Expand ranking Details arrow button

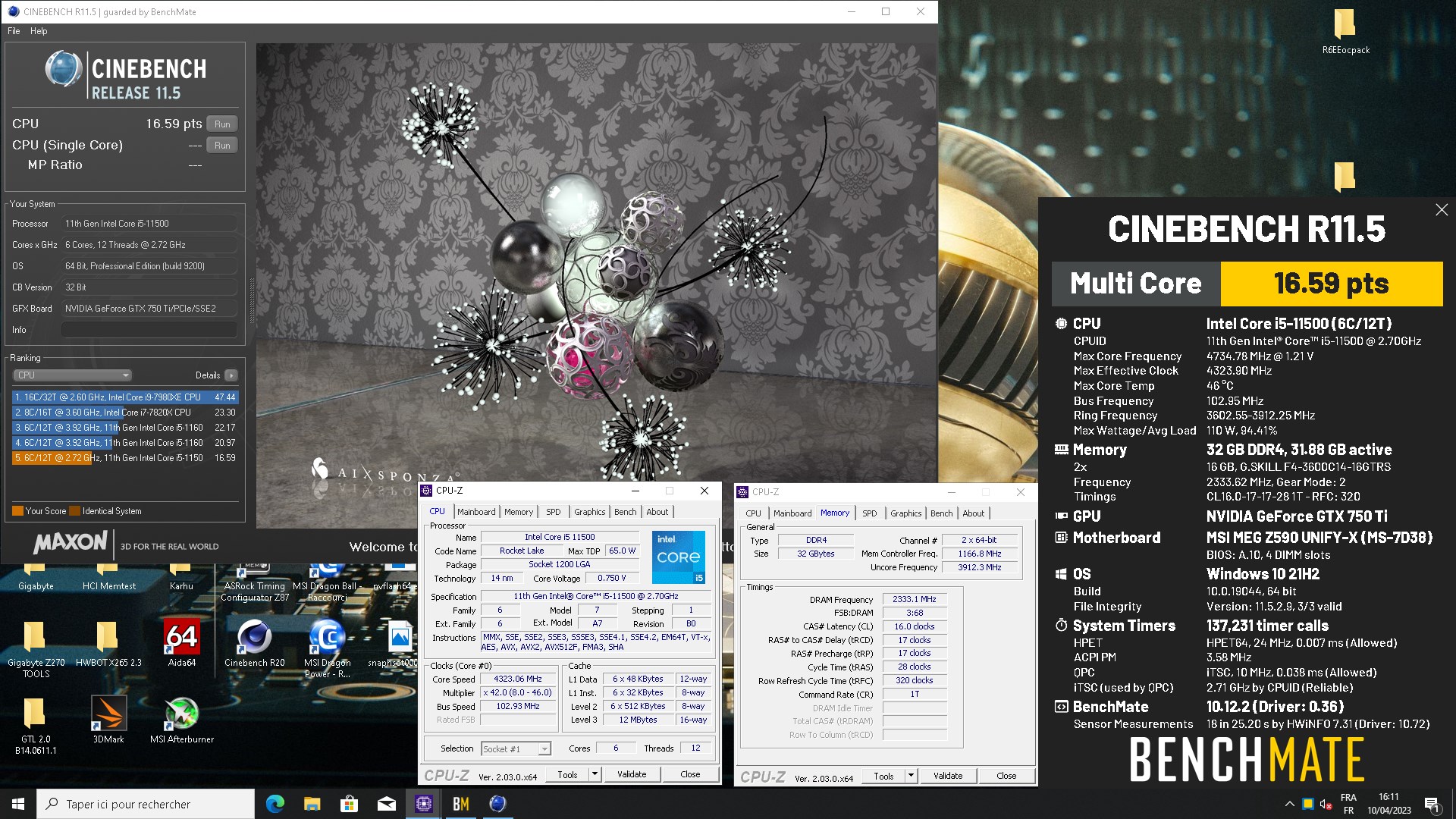231,375
